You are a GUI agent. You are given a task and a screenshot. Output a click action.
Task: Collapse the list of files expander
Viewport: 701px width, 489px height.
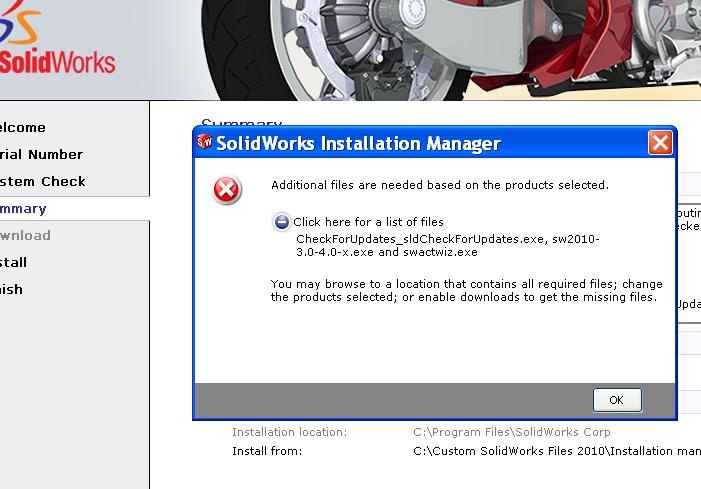[x=282, y=222]
